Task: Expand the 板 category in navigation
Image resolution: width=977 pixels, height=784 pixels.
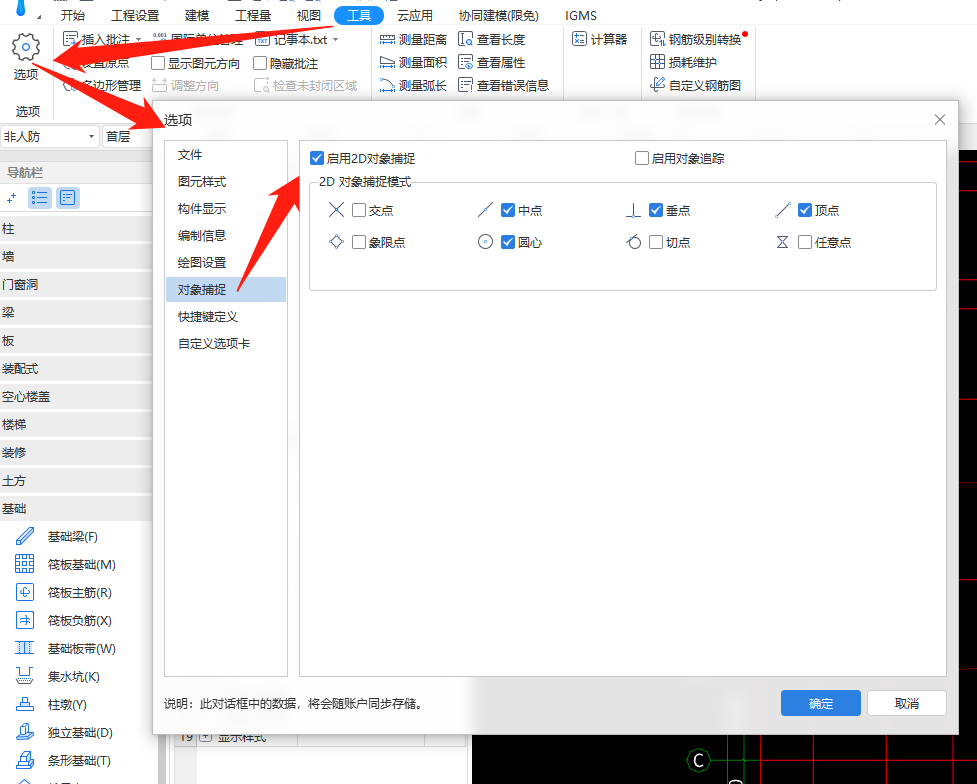Action: tap(76, 341)
